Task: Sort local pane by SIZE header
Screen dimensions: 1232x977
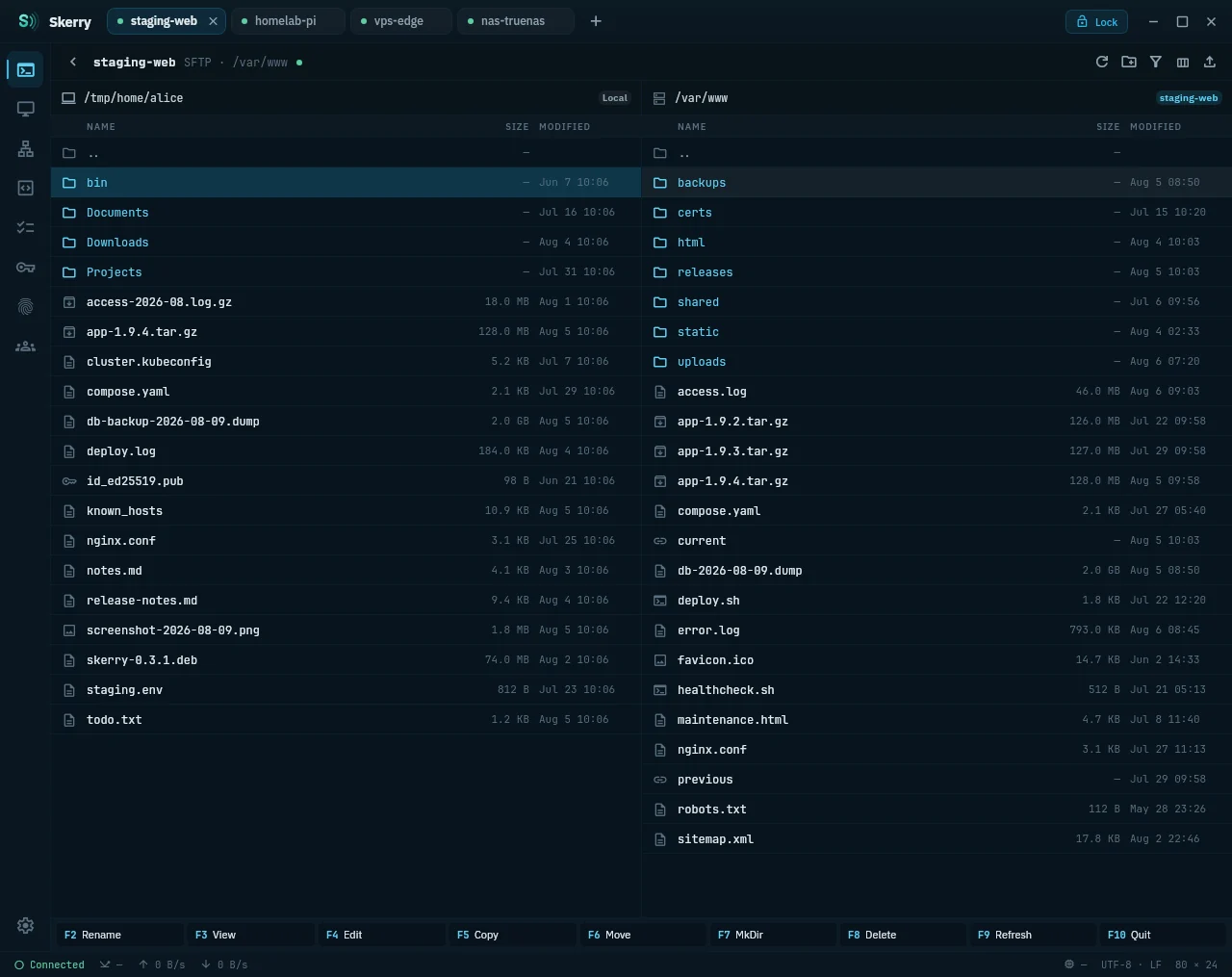Action: tap(517, 127)
